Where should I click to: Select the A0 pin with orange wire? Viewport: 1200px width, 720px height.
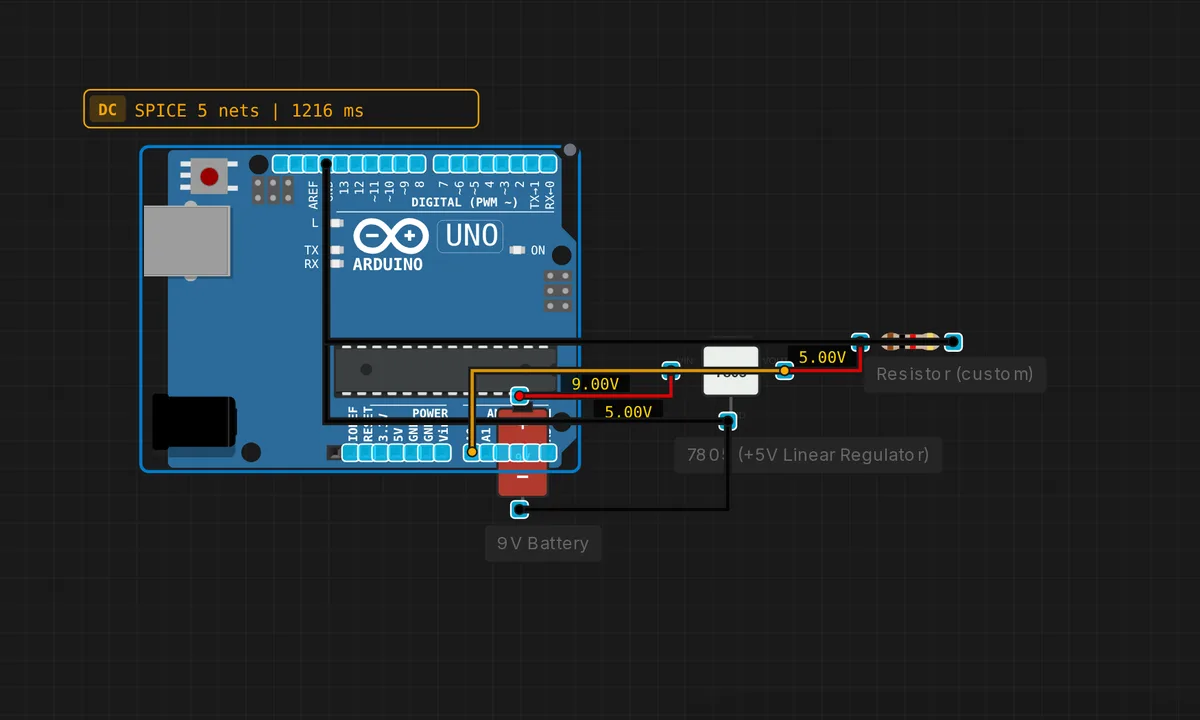[472, 453]
